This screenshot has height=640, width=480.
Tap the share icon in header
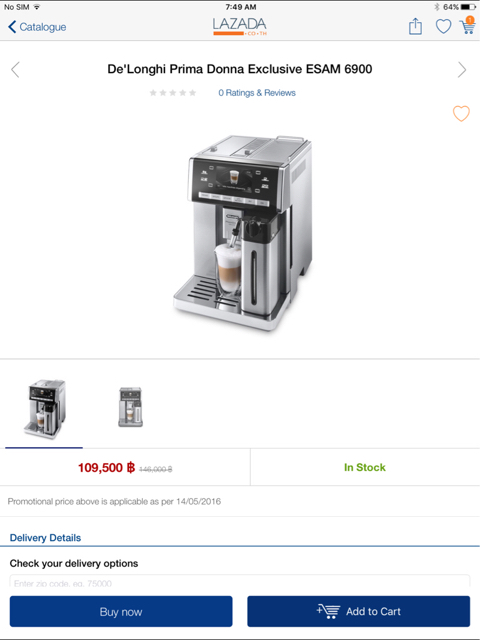point(415,27)
